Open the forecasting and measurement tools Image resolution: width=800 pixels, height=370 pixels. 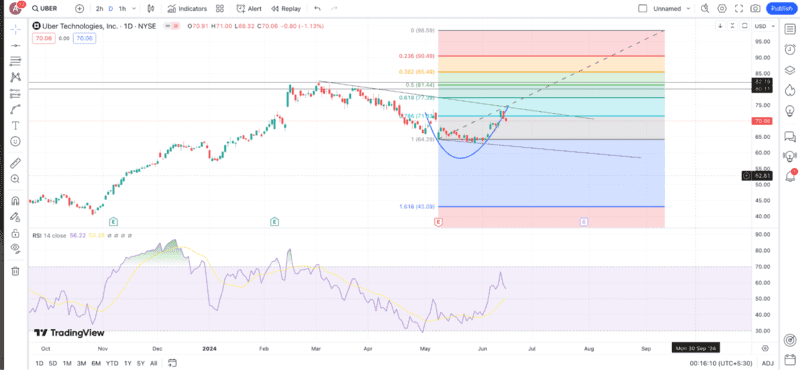click(15, 93)
